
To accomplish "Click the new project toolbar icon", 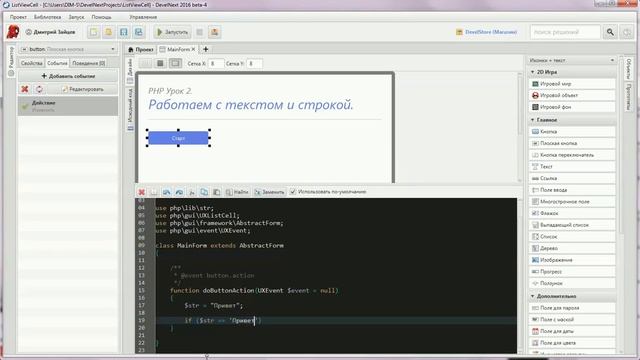I will [x=94, y=32].
